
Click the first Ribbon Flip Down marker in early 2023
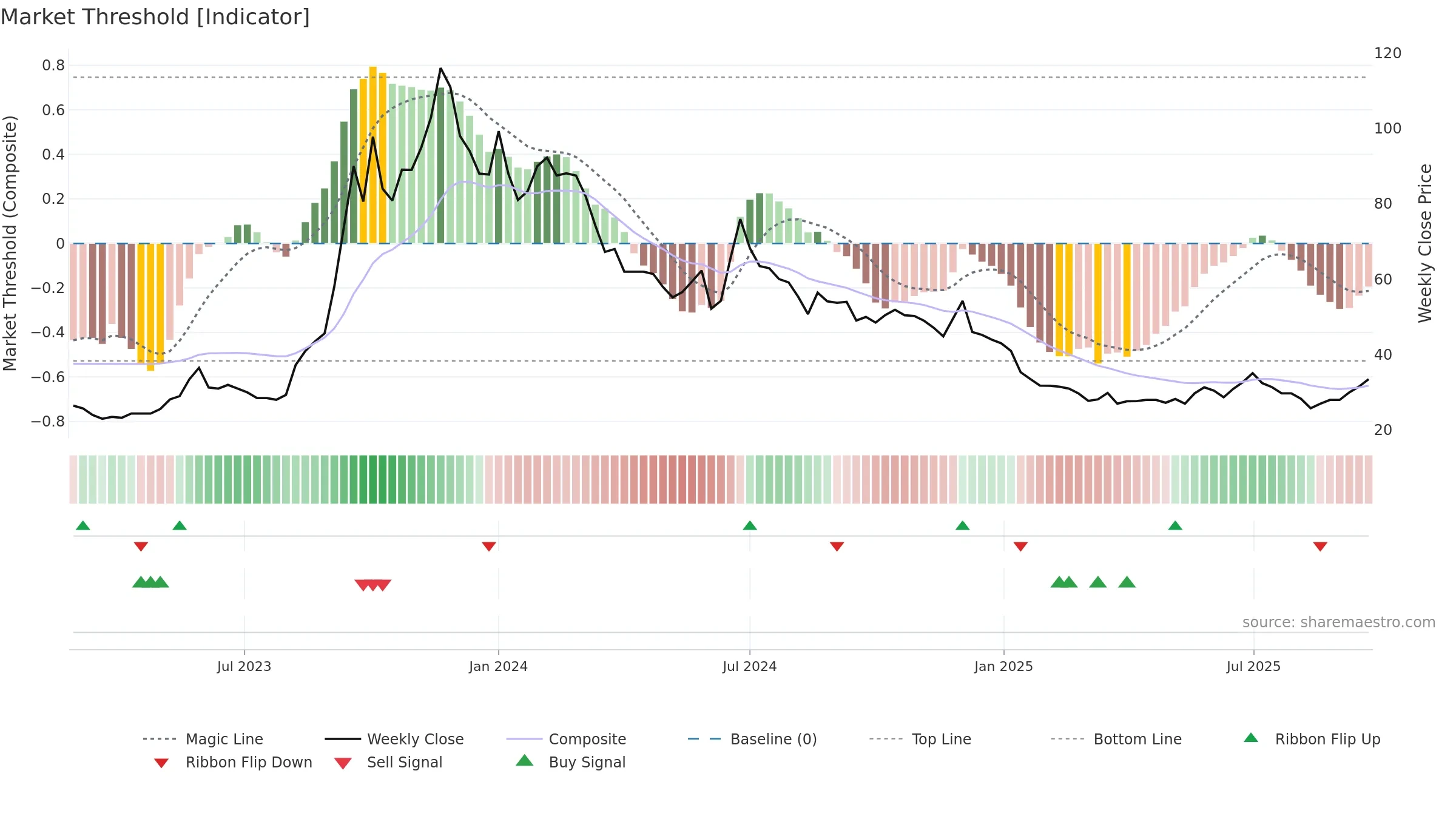tap(141, 547)
